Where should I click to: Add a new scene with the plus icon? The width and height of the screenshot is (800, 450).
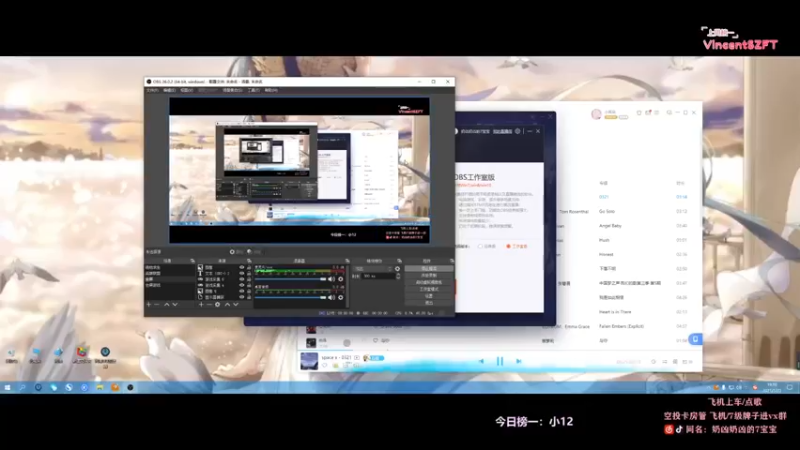tap(148, 305)
